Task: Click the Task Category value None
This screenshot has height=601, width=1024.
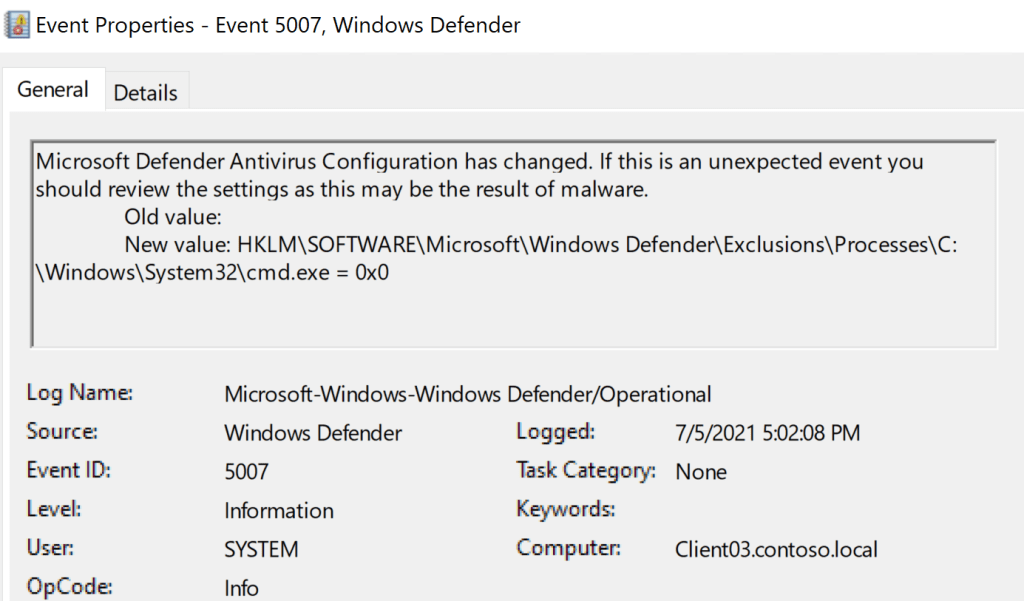Action: [x=701, y=472]
